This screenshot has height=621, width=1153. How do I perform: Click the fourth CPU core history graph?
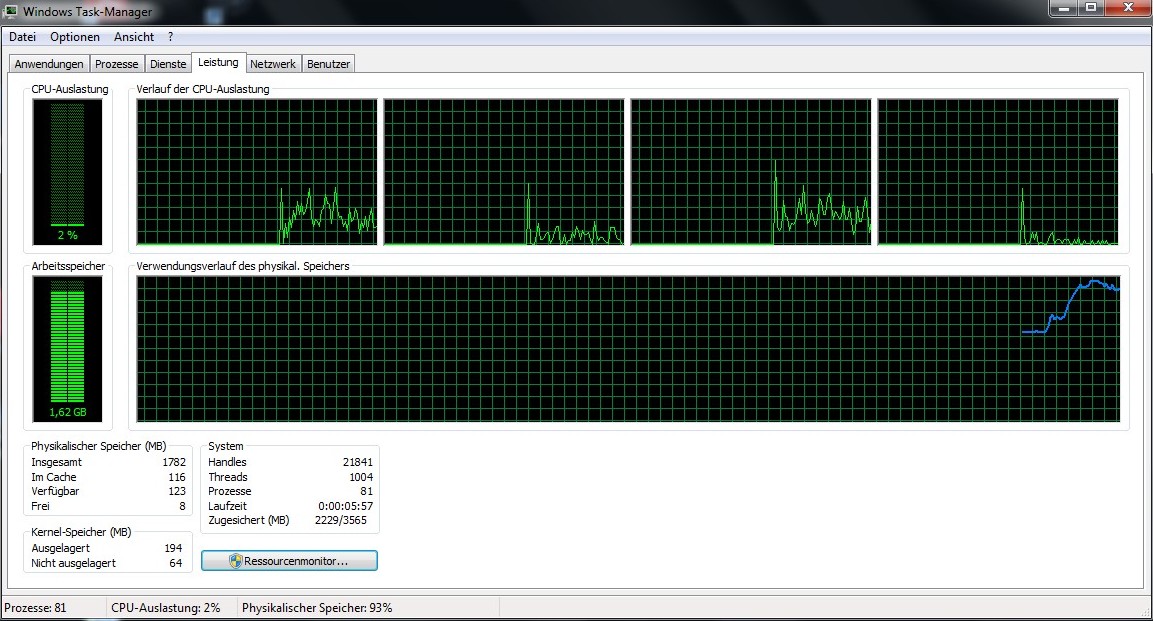click(x=998, y=172)
